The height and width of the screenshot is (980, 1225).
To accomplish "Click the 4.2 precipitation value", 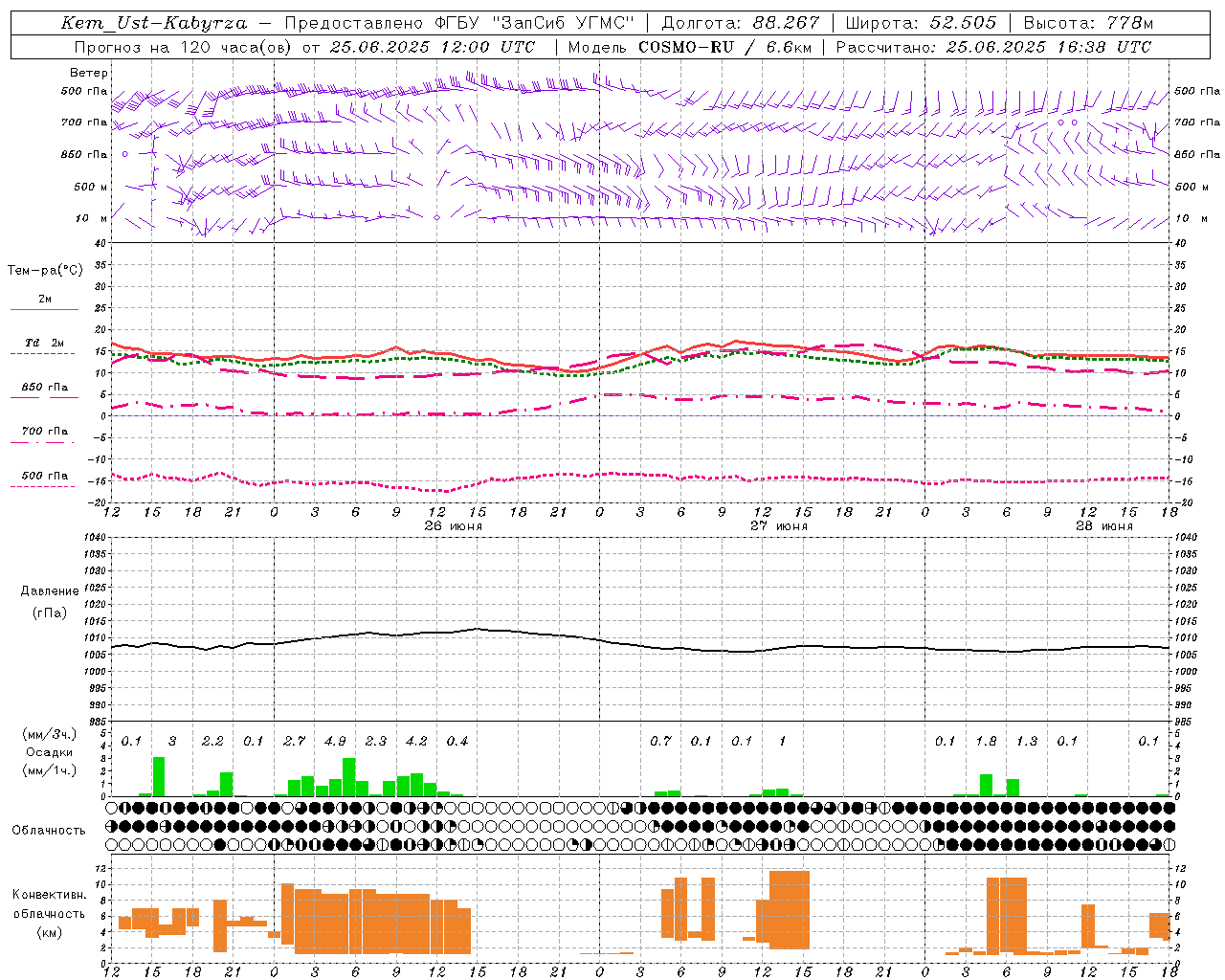I will coord(416,742).
